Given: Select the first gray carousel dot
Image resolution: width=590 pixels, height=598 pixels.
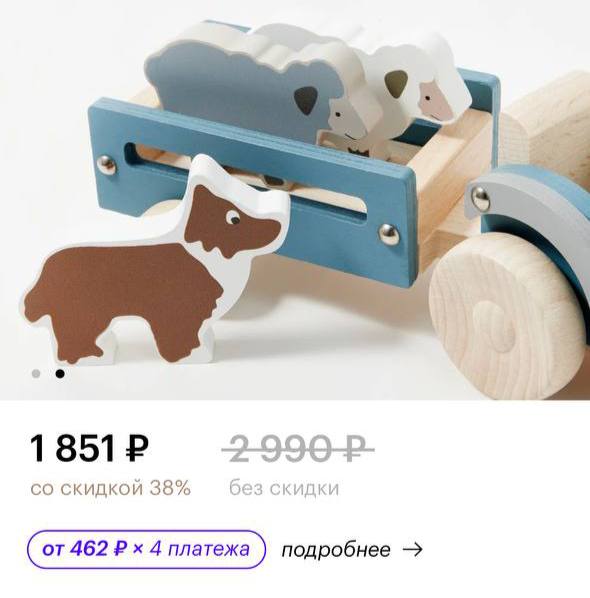Looking at the screenshot, I should pyautogui.click(x=36, y=373).
